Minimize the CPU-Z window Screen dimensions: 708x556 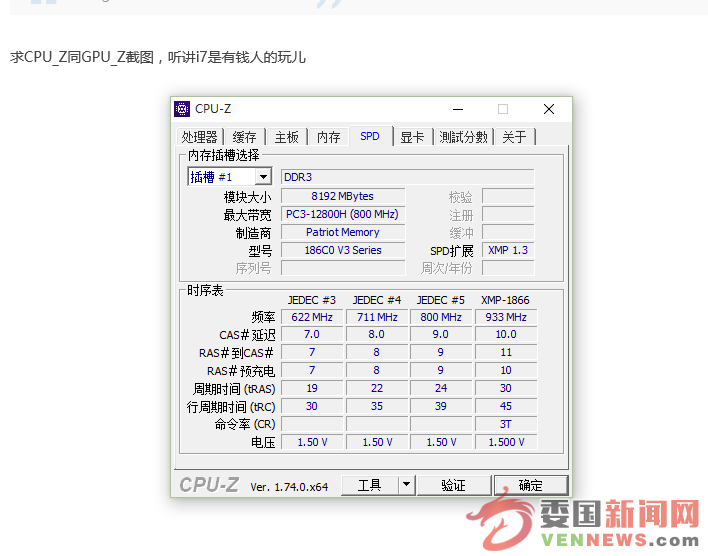point(458,109)
